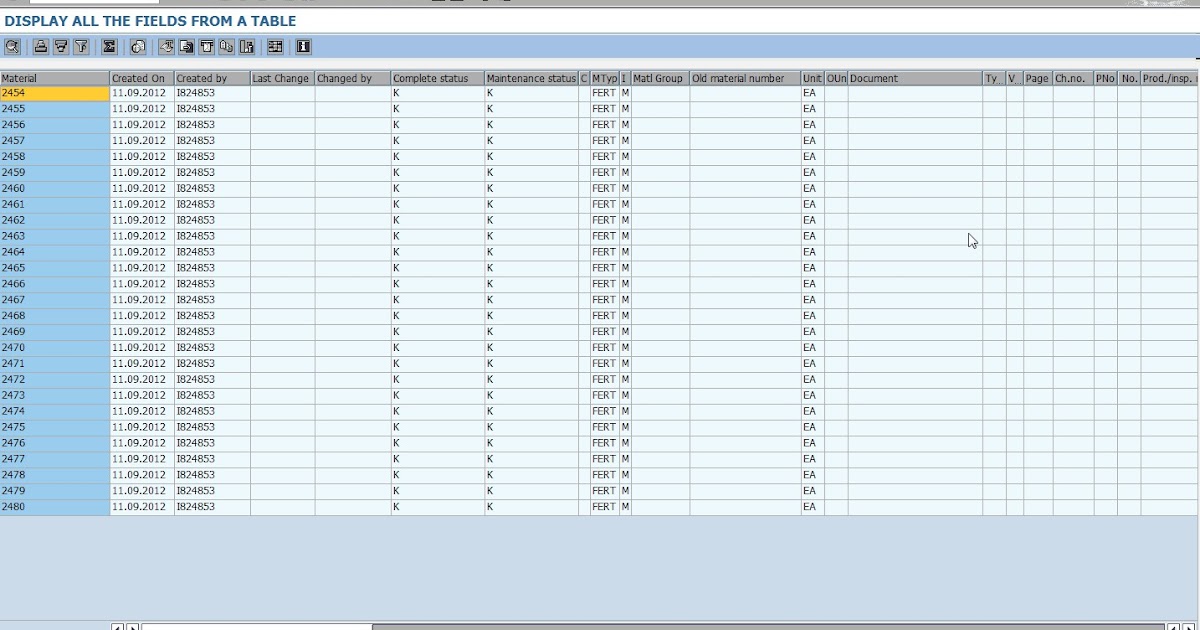Image resolution: width=1200 pixels, height=630 pixels.
Task: Display totals with the sigma icon
Action: tap(111, 46)
